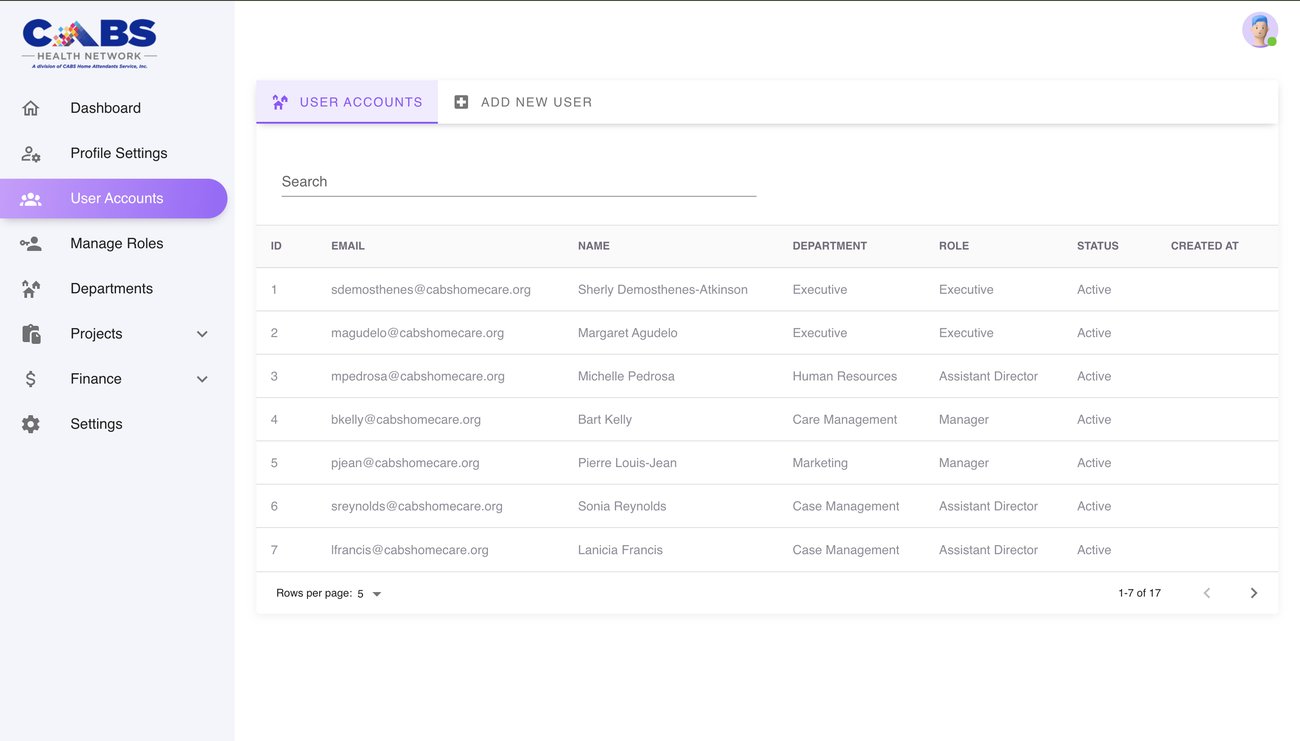
Task: Click email sdemosthenes@cabshomecare.org
Action: pos(431,290)
